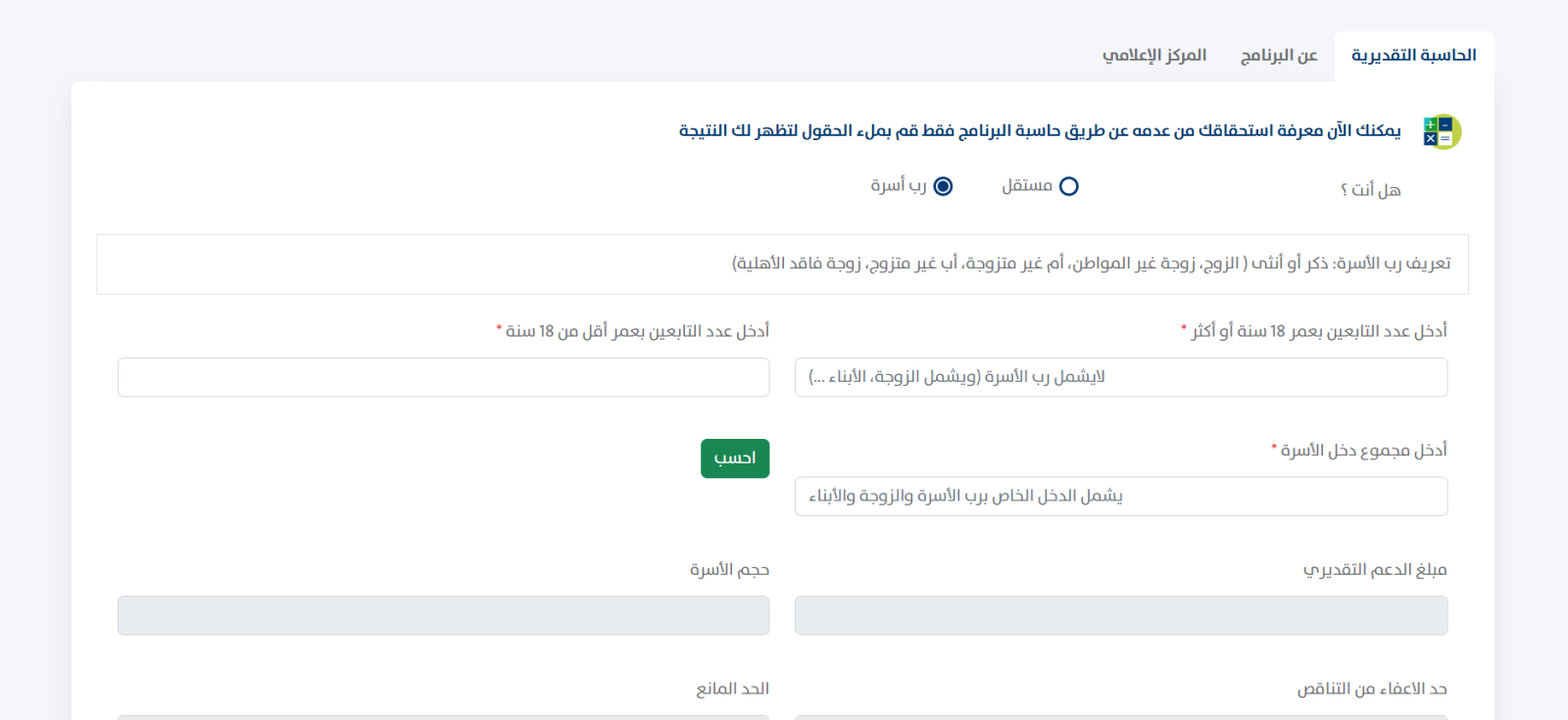Click the هل أنت ؟ question label

[1370, 189]
